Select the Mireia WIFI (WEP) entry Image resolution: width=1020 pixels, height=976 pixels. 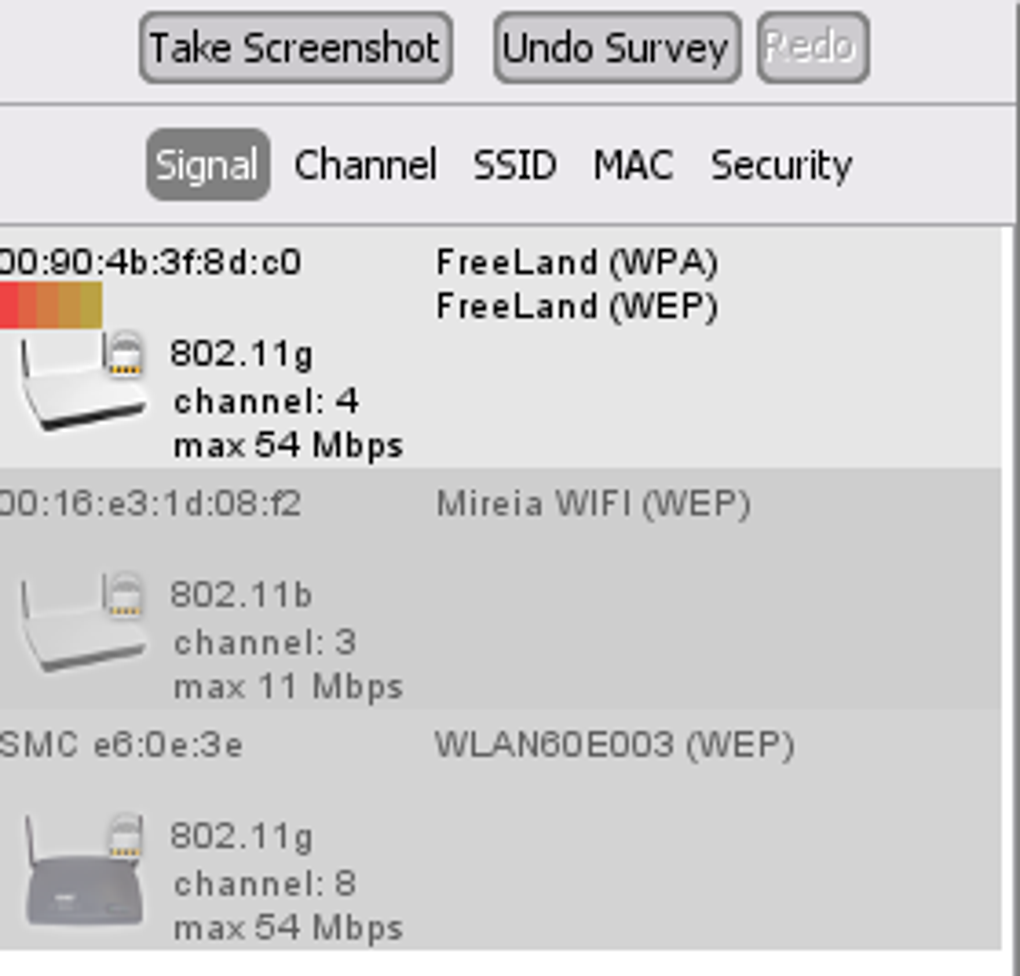pyautogui.click(x=593, y=504)
